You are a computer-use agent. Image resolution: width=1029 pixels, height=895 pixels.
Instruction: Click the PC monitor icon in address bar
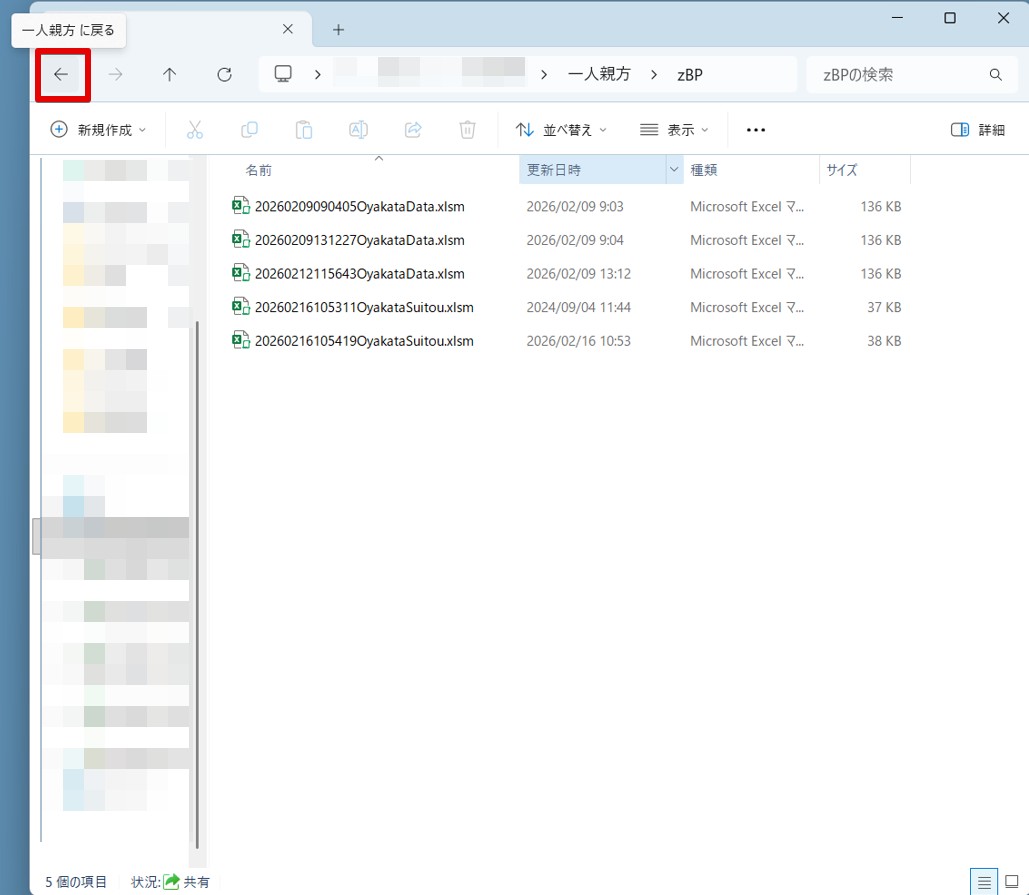point(284,75)
